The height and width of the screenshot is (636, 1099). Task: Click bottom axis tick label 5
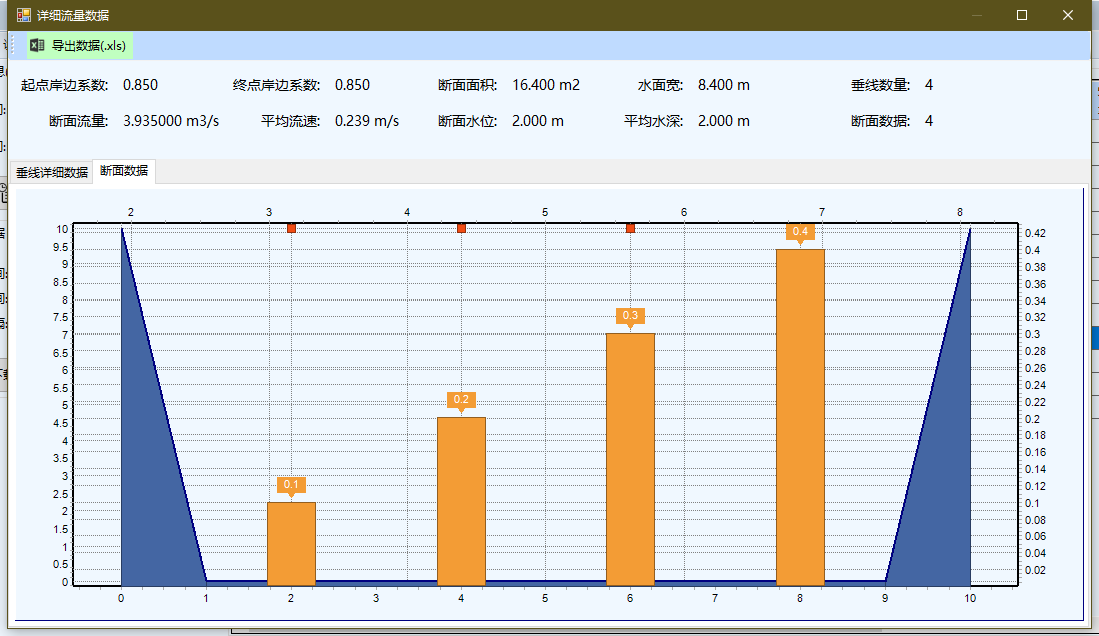click(x=545, y=598)
